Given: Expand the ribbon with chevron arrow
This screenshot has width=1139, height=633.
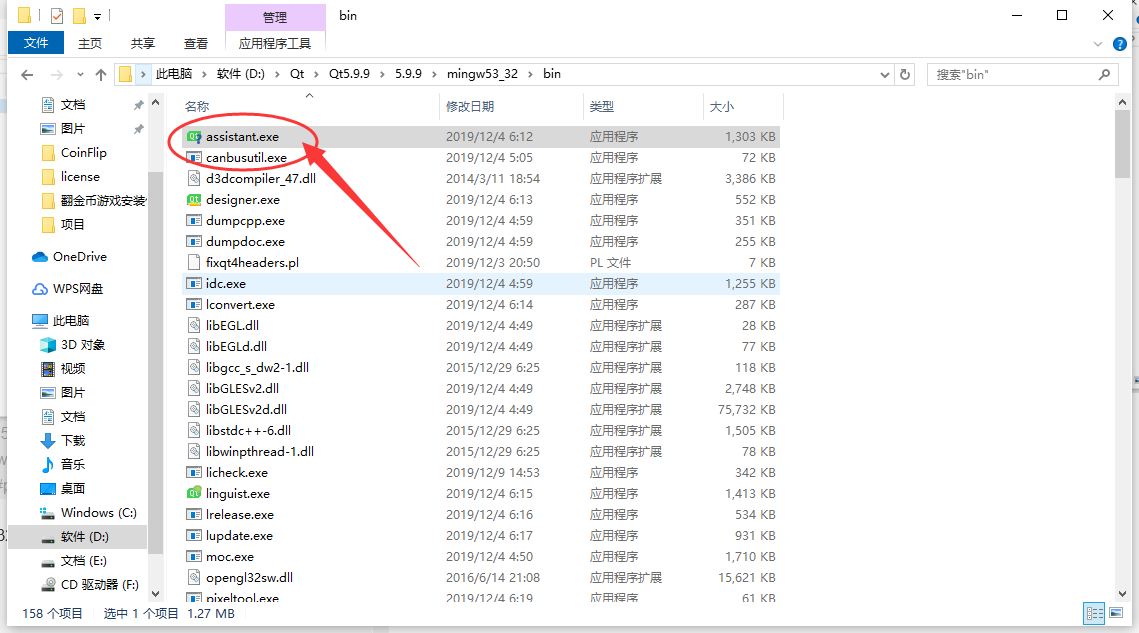Looking at the screenshot, I should [1098, 44].
